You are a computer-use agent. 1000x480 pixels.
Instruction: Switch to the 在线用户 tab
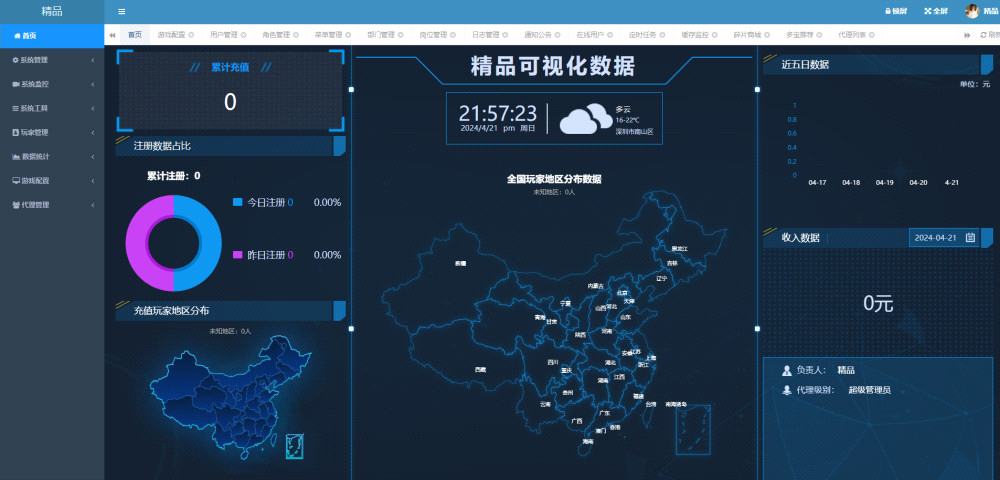click(x=590, y=35)
